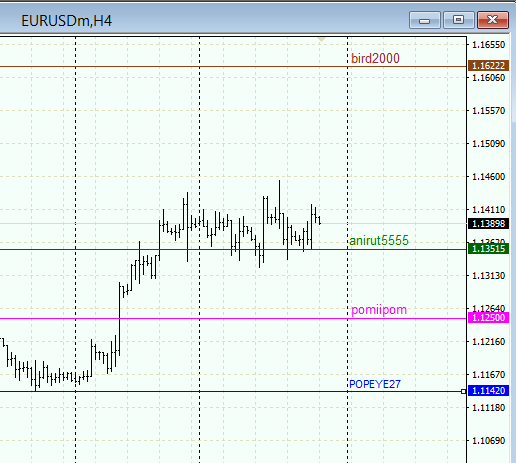Screen dimensions: 516x463
Task: Grab the blue line's square handle
Action: click(463, 391)
